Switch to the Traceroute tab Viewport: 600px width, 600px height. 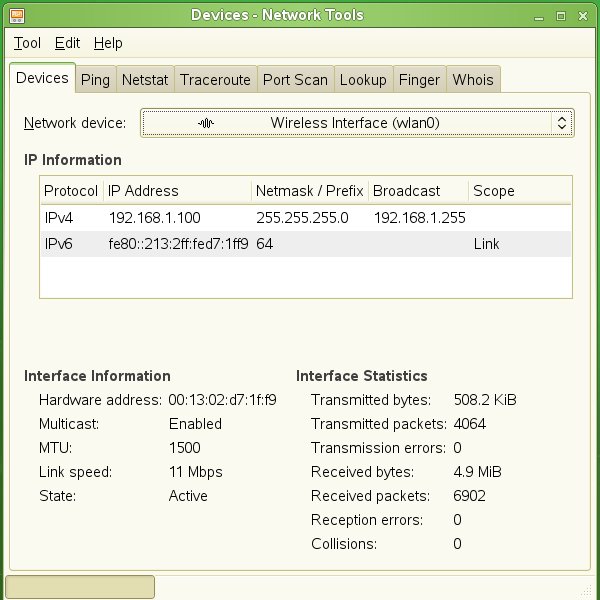[215, 80]
